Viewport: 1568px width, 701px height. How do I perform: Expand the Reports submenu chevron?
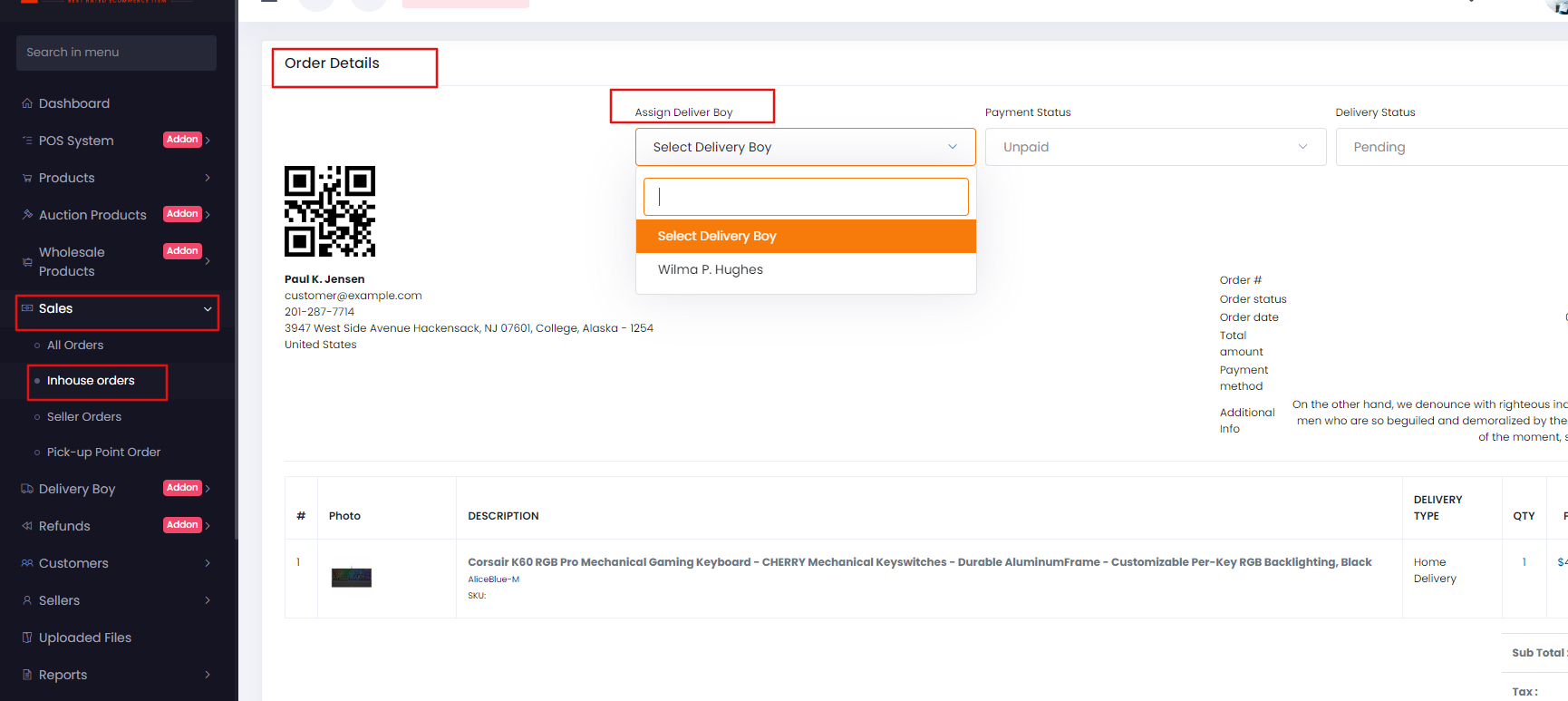coord(208,675)
